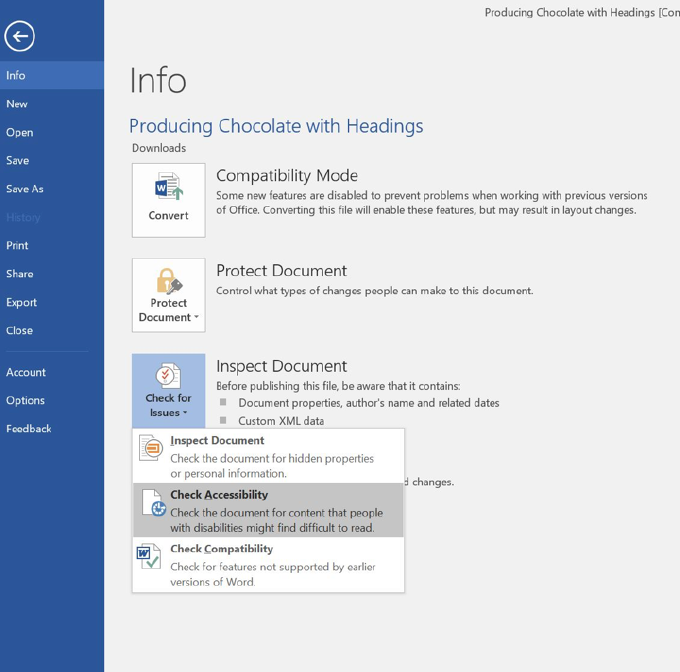This screenshot has width=680, height=672.
Task: Click the large Info page title
Action: pyautogui.click(x=158, y=80)
